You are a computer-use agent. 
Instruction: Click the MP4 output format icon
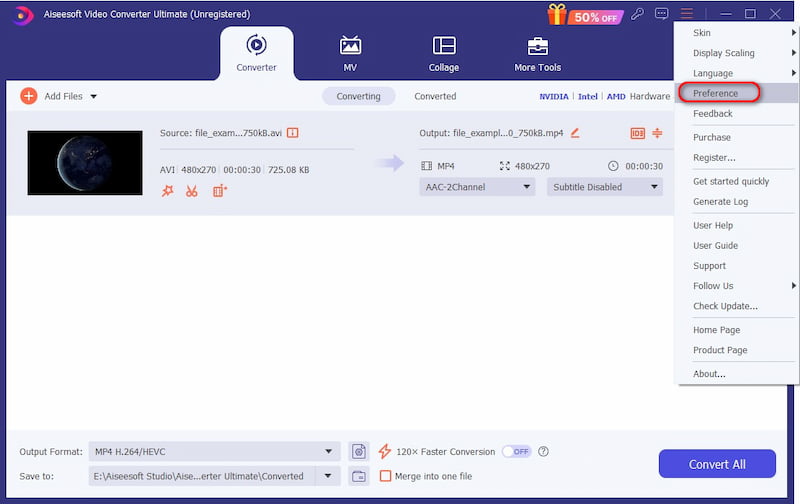pos(427,166)
